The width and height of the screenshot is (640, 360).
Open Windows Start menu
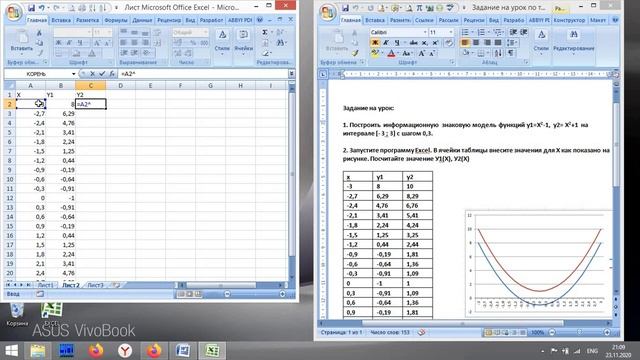[x=11, y=351]
